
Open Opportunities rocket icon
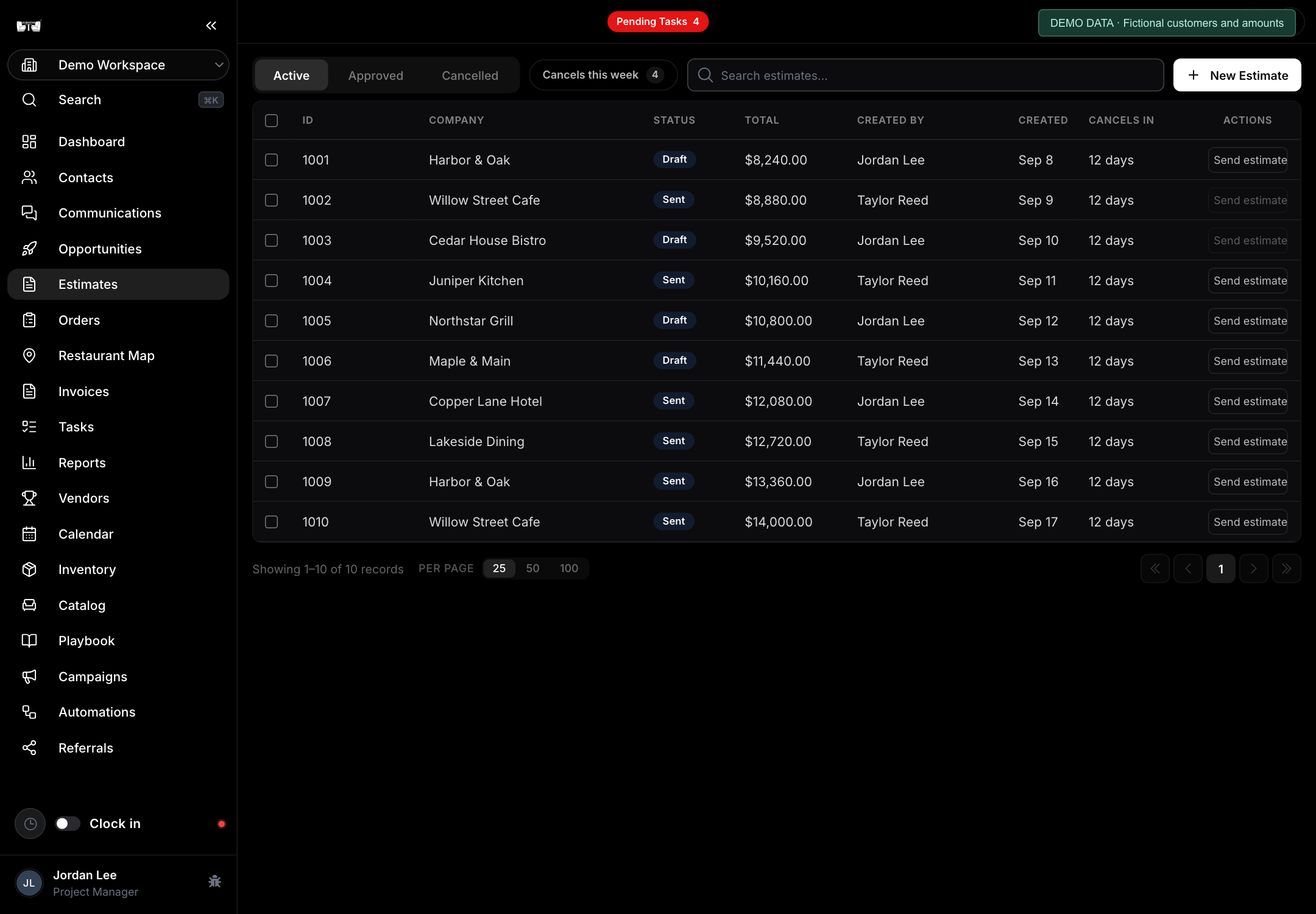tap(29, 249)
